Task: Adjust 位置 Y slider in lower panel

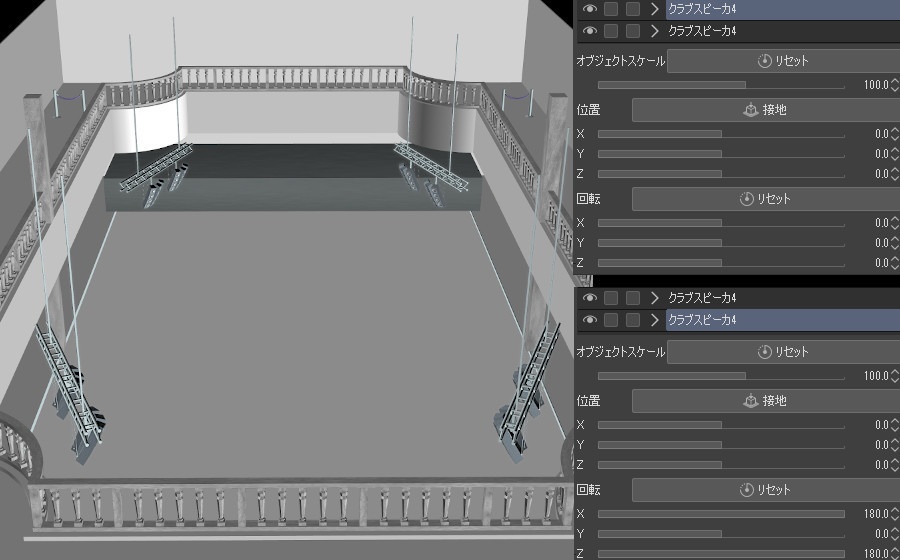Action: coord(721,445)
